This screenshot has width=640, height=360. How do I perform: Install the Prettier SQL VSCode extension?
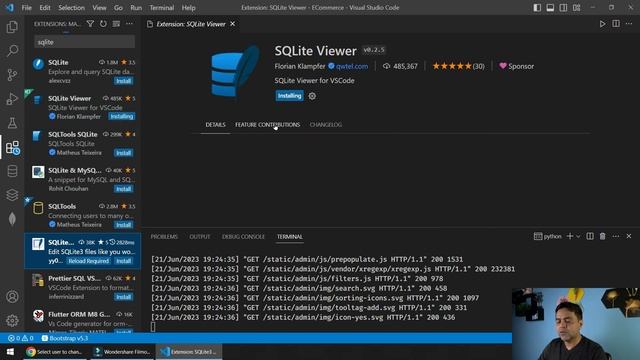(123, 297)
